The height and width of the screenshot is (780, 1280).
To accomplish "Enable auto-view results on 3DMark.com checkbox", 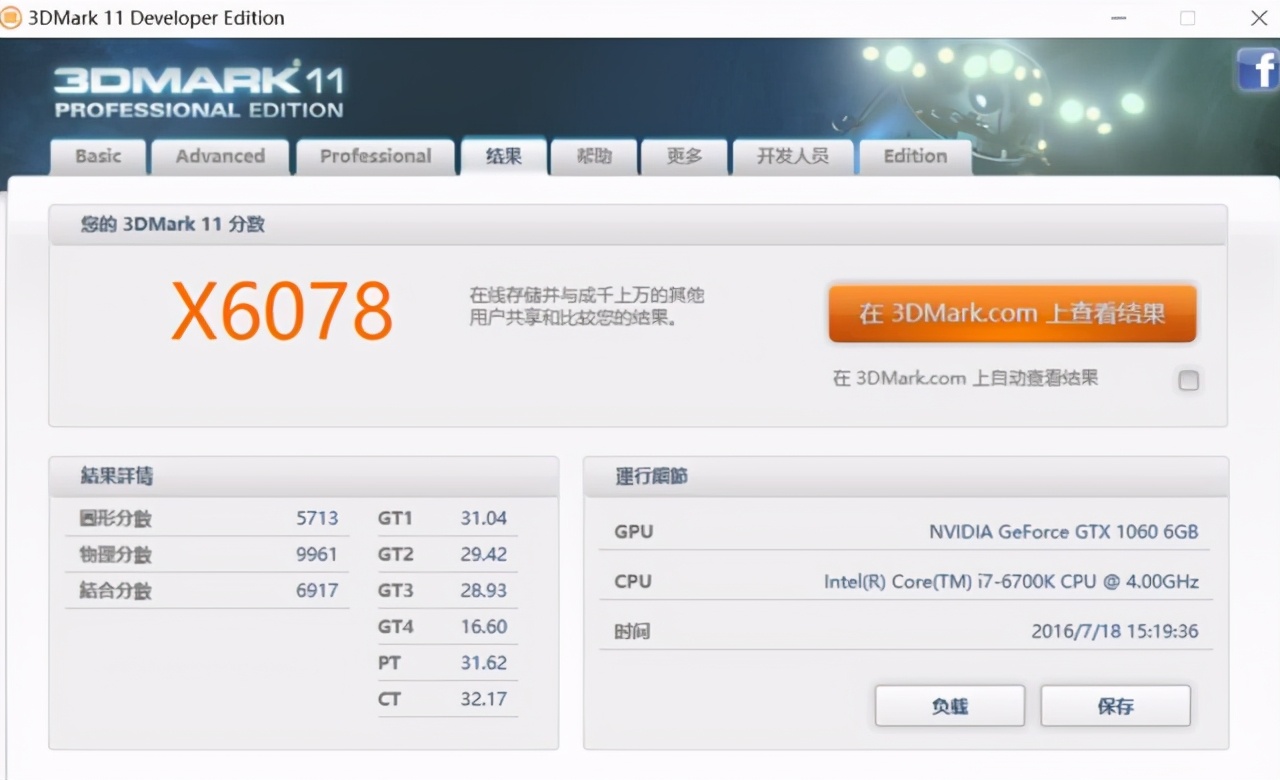I will [x=1188, y=380].
